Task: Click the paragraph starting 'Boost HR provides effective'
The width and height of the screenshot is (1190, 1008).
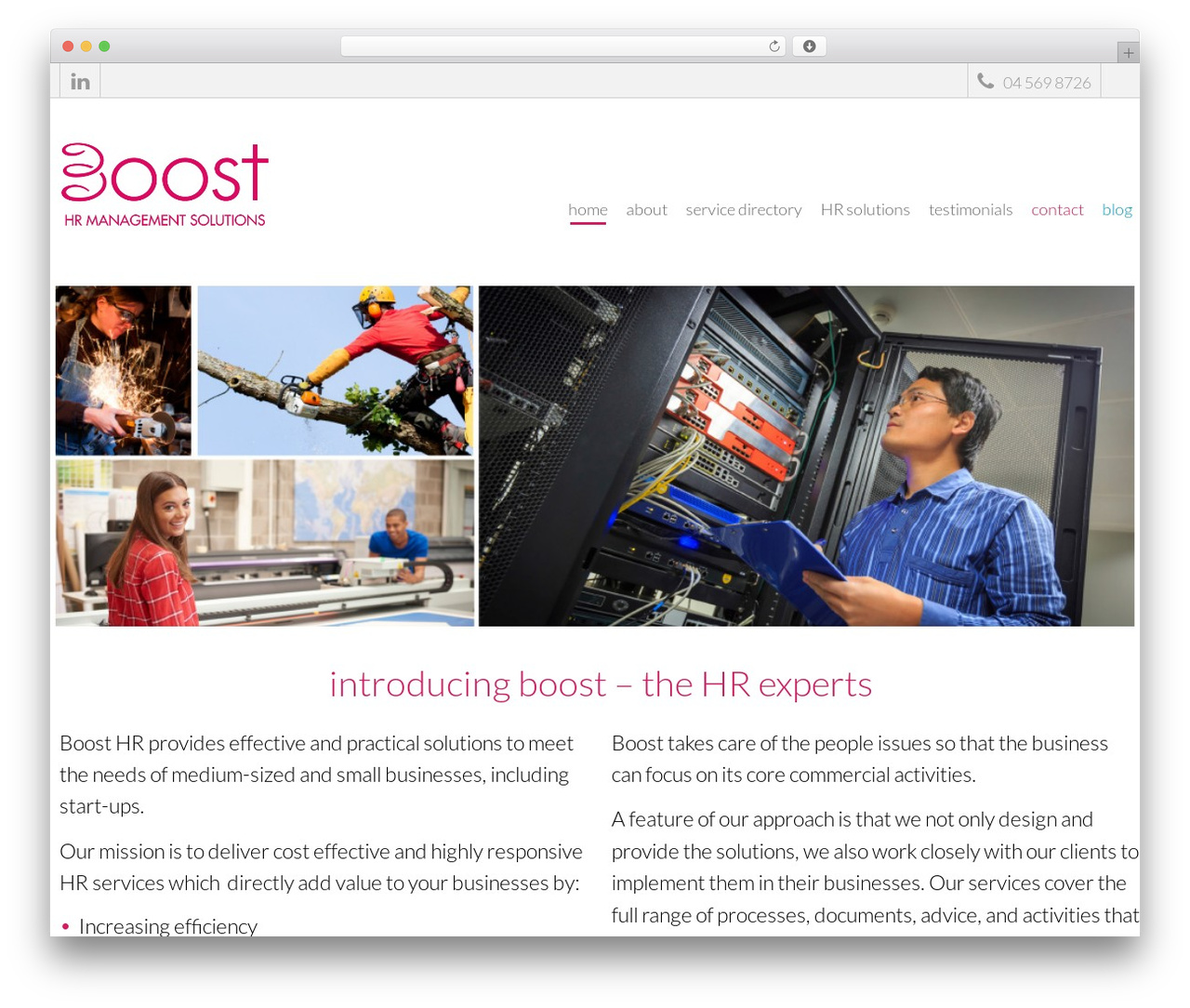Action: pos(316,775)
